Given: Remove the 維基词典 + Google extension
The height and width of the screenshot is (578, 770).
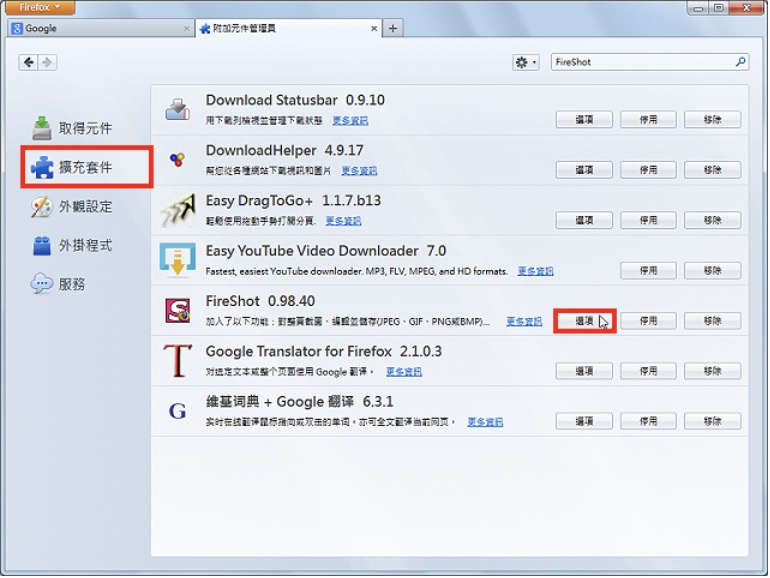Looking at the screenshot, I should coord(713,421).
